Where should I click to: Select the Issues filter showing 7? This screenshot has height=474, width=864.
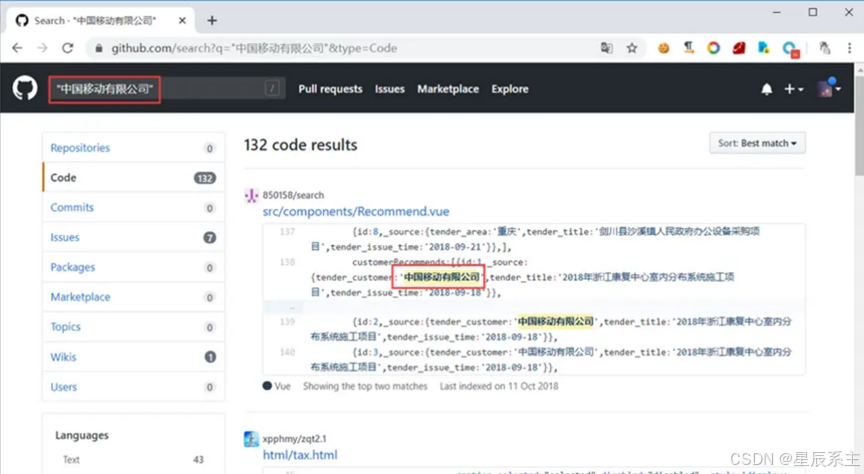pyautogui.click(x=133, y=237)
